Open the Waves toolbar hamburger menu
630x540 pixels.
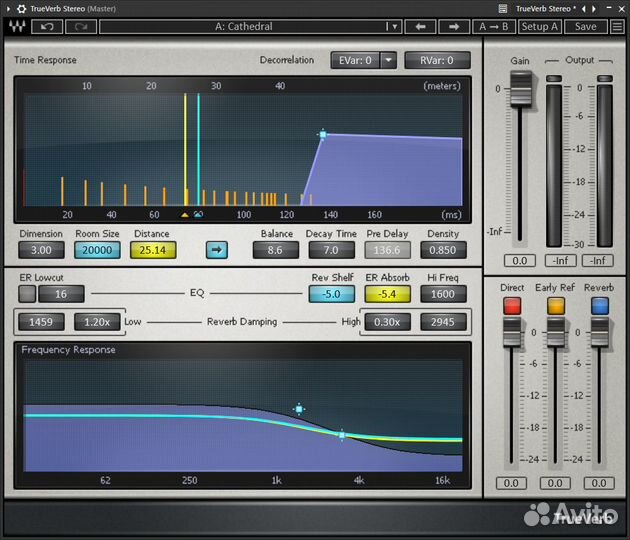point(616,27)
